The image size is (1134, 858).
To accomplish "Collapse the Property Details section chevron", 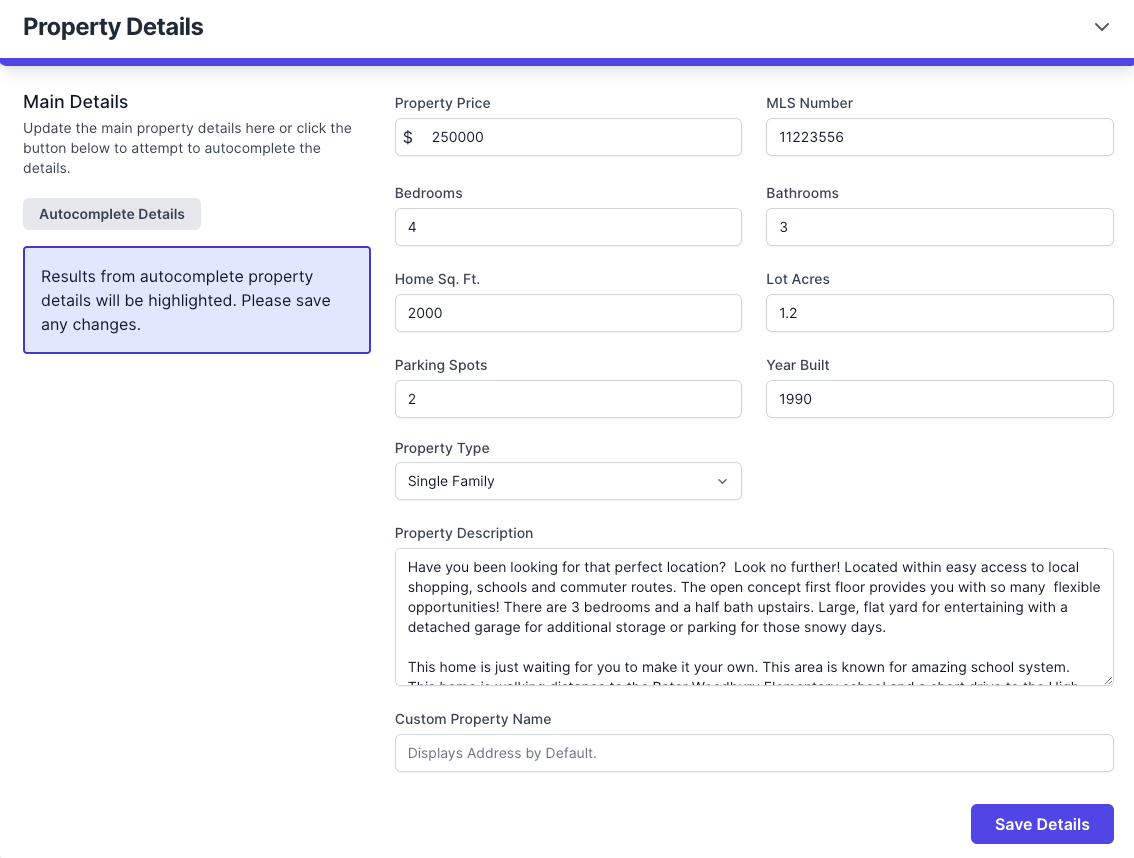I will 1101,27.
